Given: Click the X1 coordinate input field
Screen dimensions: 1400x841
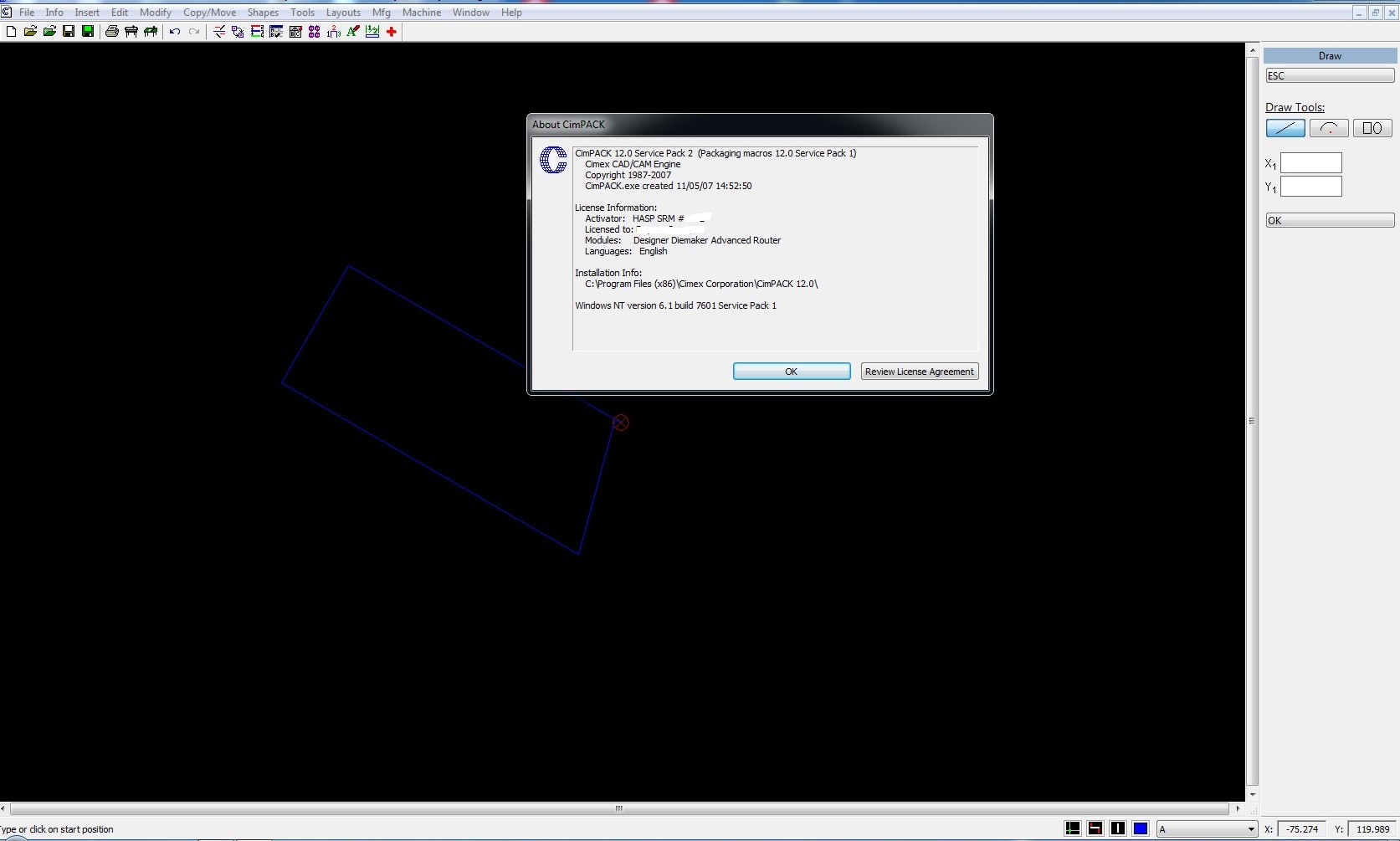Looking at the screenshot, I should coord(1311,163).
